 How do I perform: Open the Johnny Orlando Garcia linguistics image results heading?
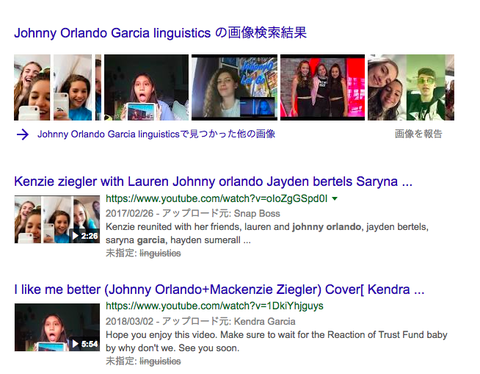coord(160,33)
